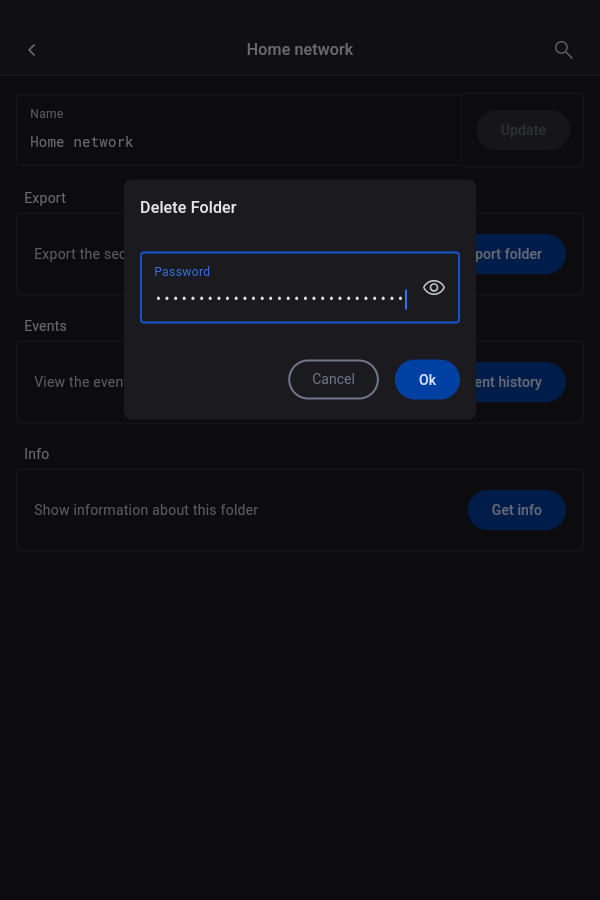Cancel the Delete Folder dialog
The height and width of the screenshot is (900, 600).
point(333,379)
